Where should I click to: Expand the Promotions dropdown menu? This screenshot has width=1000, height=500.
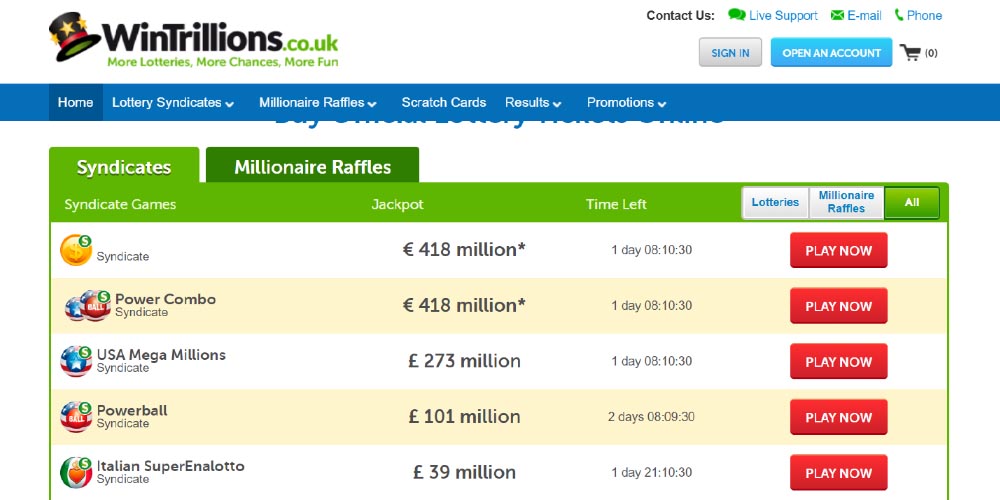coord(626,103)
